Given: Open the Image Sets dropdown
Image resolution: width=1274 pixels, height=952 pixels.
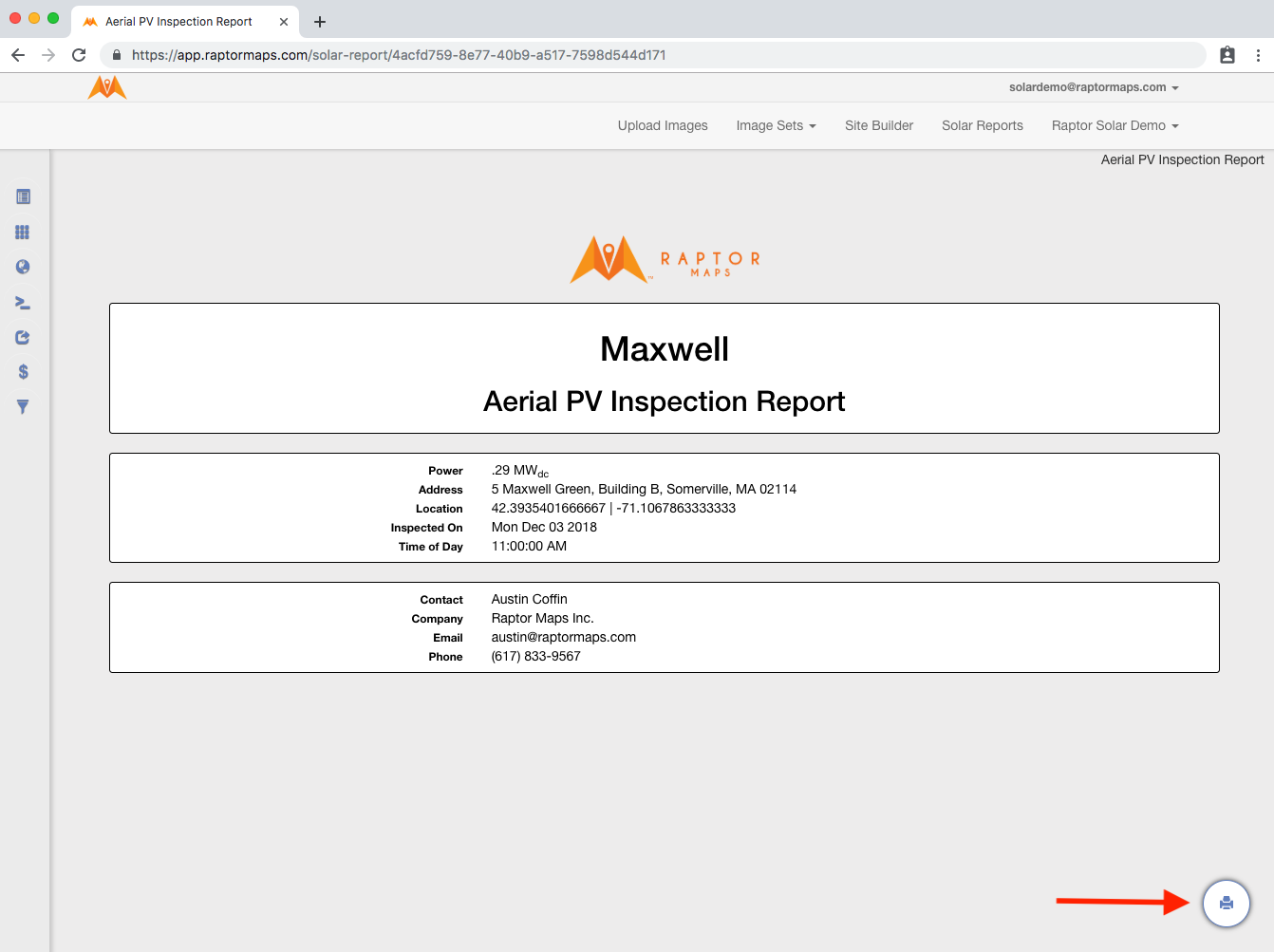Looking at the screenshot, I should coord(776,125).
